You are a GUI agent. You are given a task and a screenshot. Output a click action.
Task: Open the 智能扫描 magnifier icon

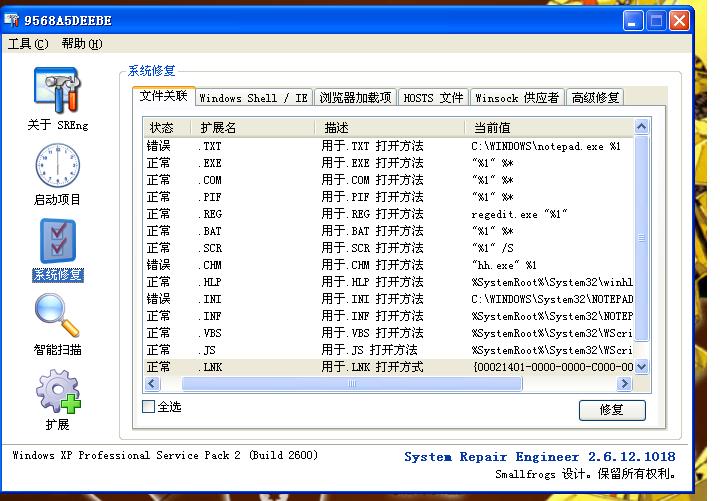(x=57, y=315)
